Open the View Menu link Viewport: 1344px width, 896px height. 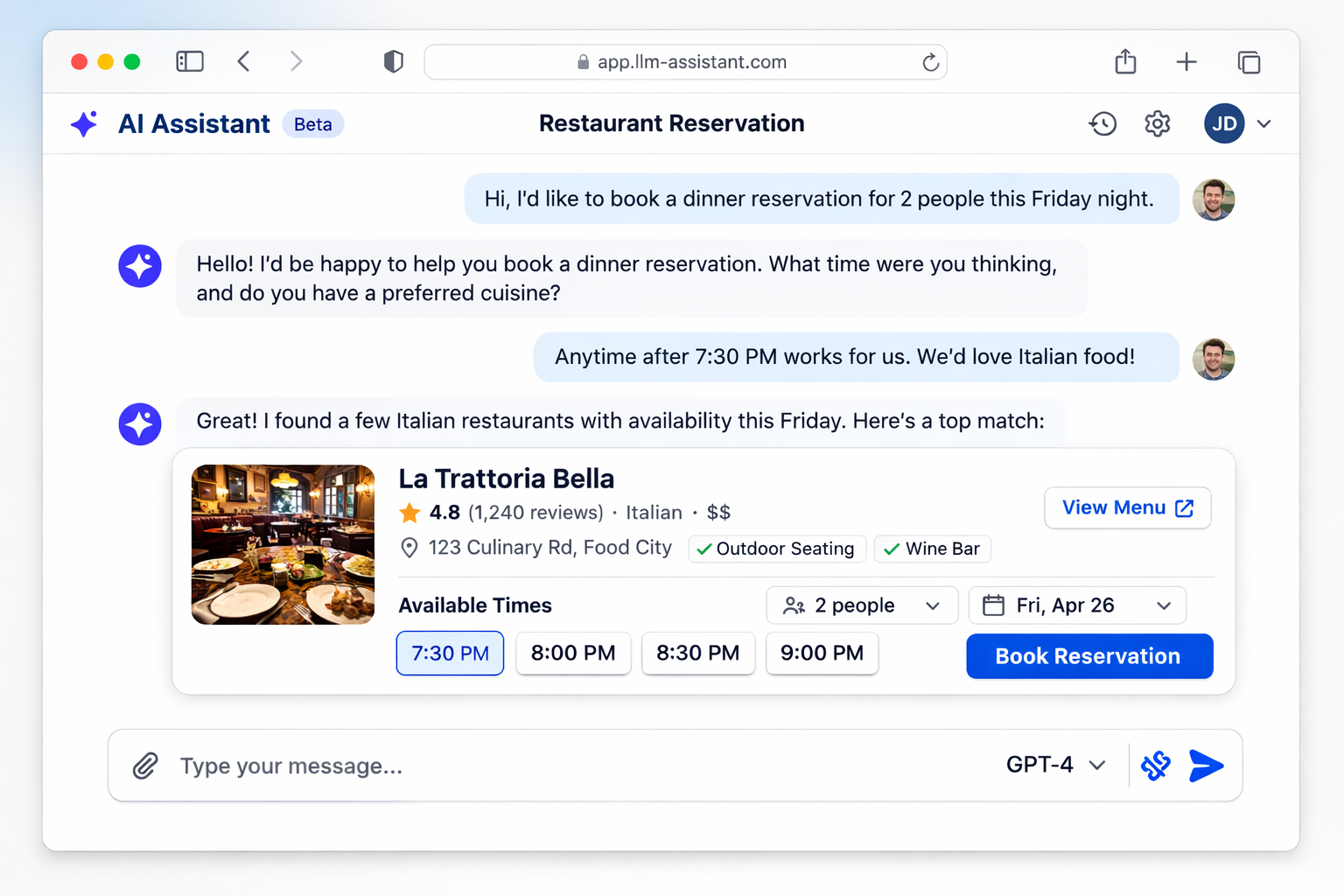[x=1127, y=507]
